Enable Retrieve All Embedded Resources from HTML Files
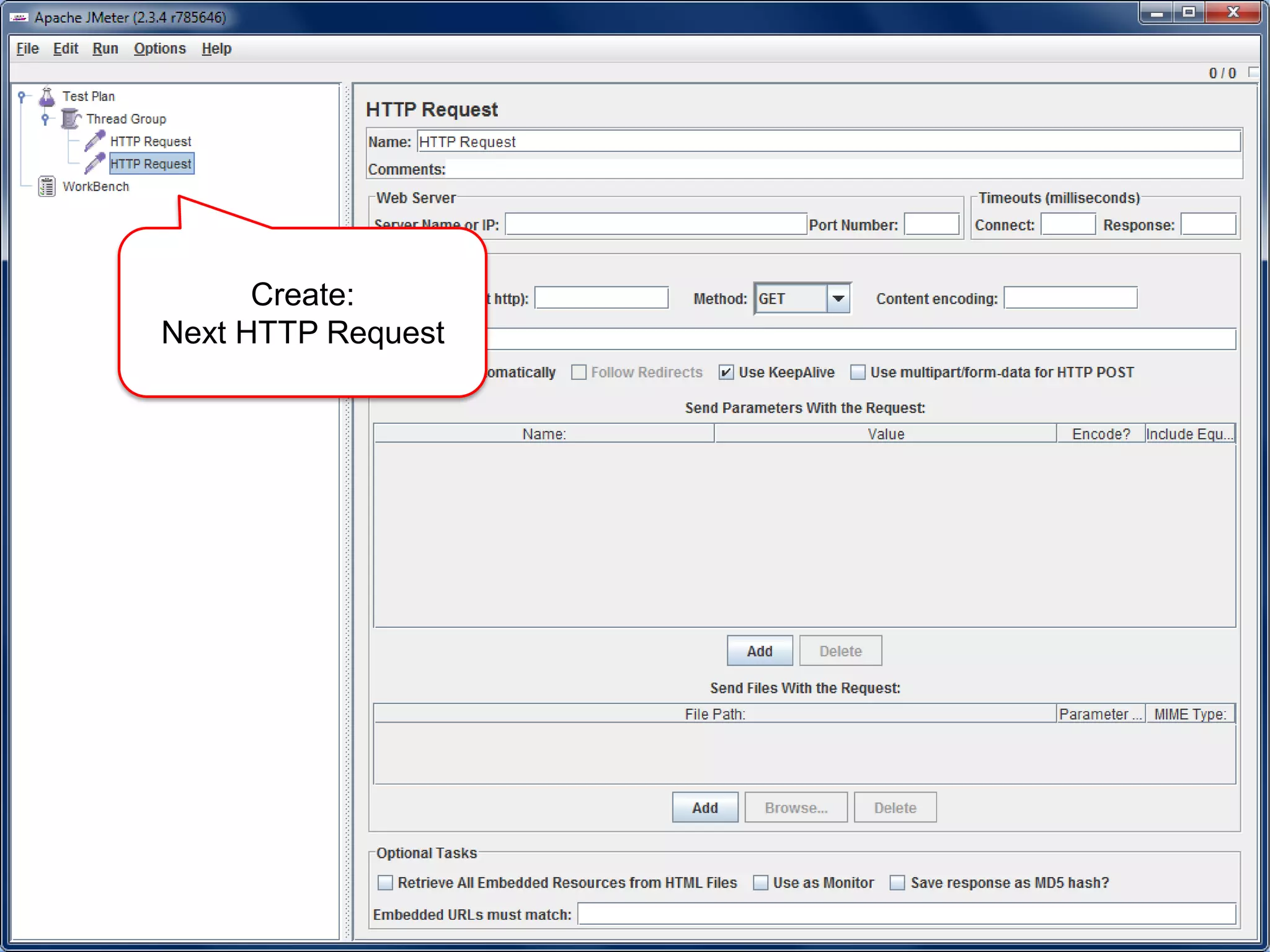 tap(385, 883)
